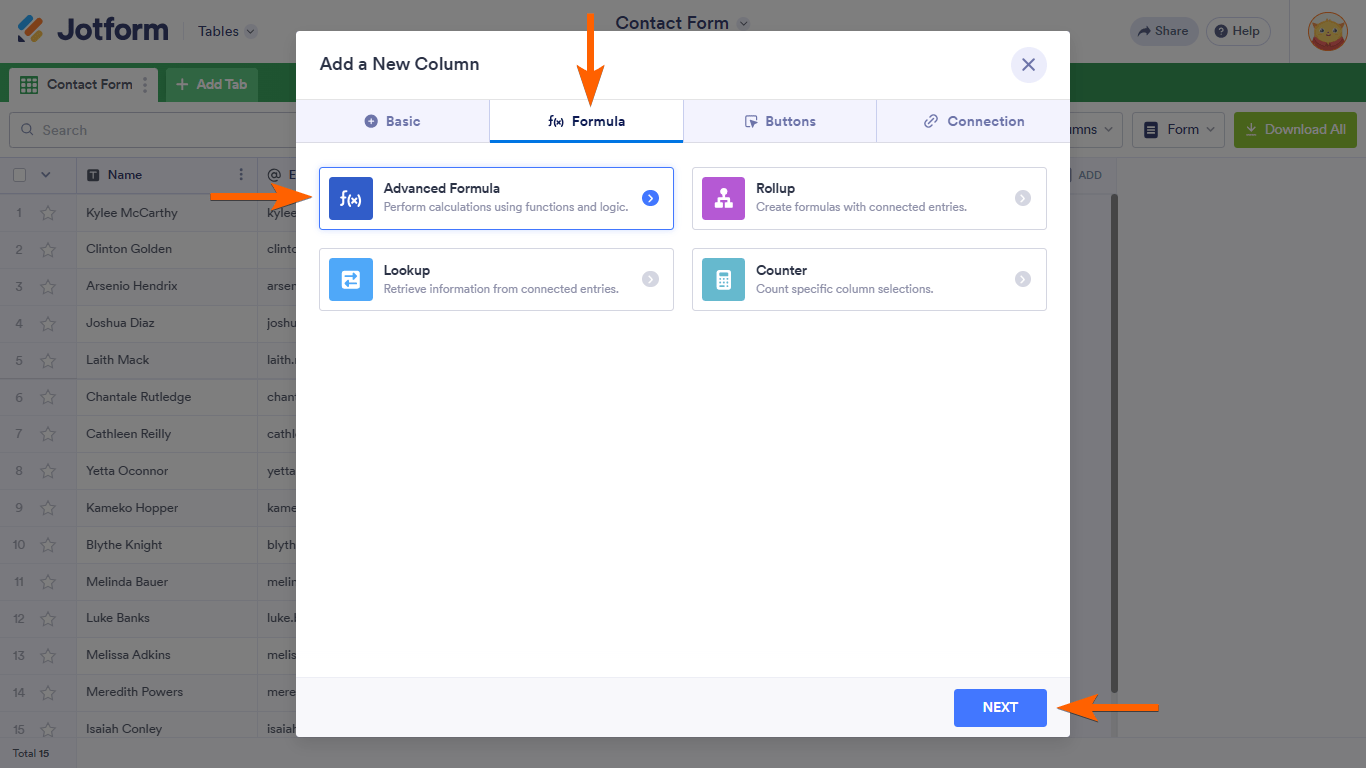This screenshot has height=768, width=1366.
Task: Expand the Form view dropdown
Action: [x=1182, y=130]
